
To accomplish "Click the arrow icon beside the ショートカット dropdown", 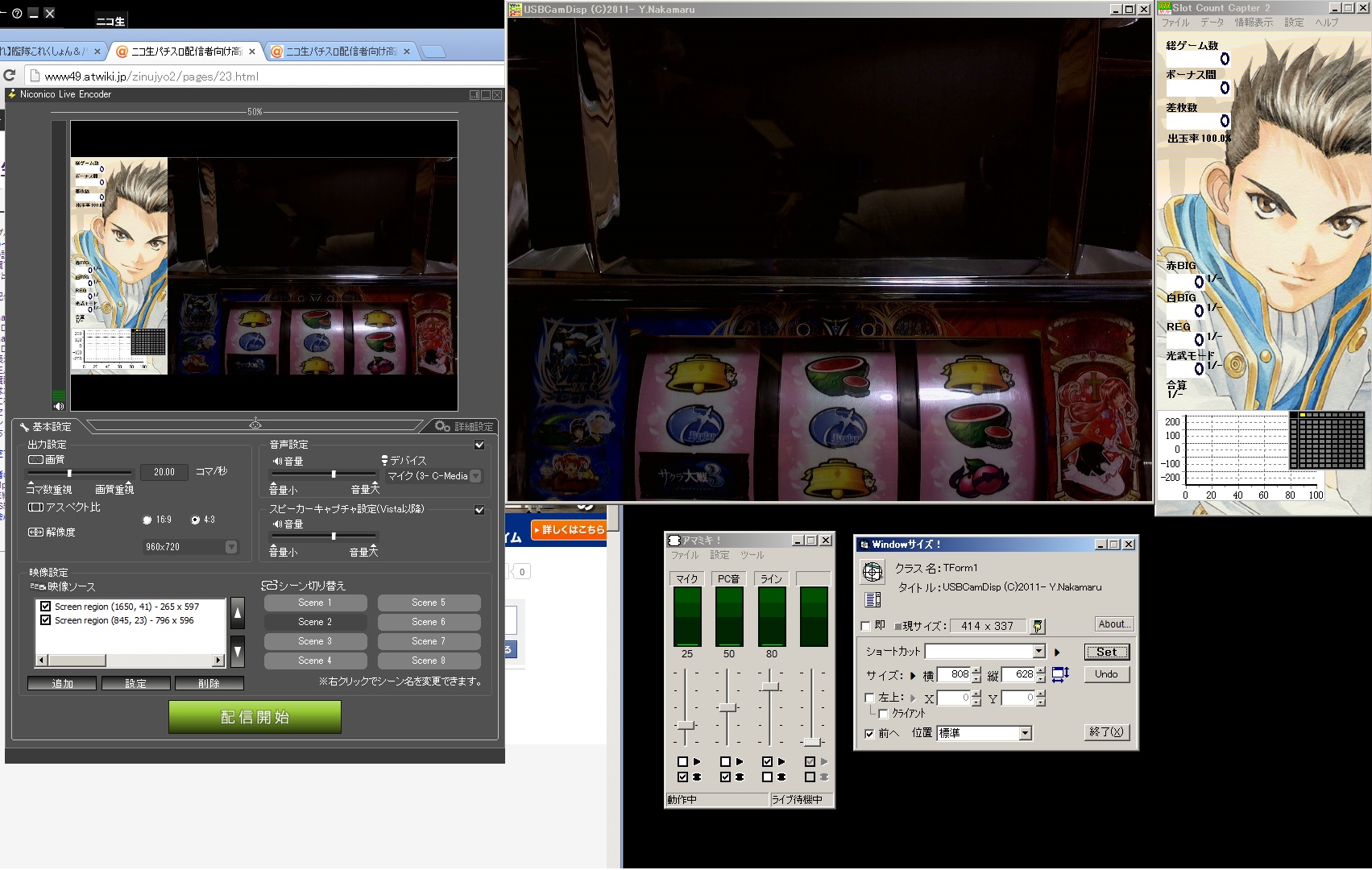I will point(1058,652).
